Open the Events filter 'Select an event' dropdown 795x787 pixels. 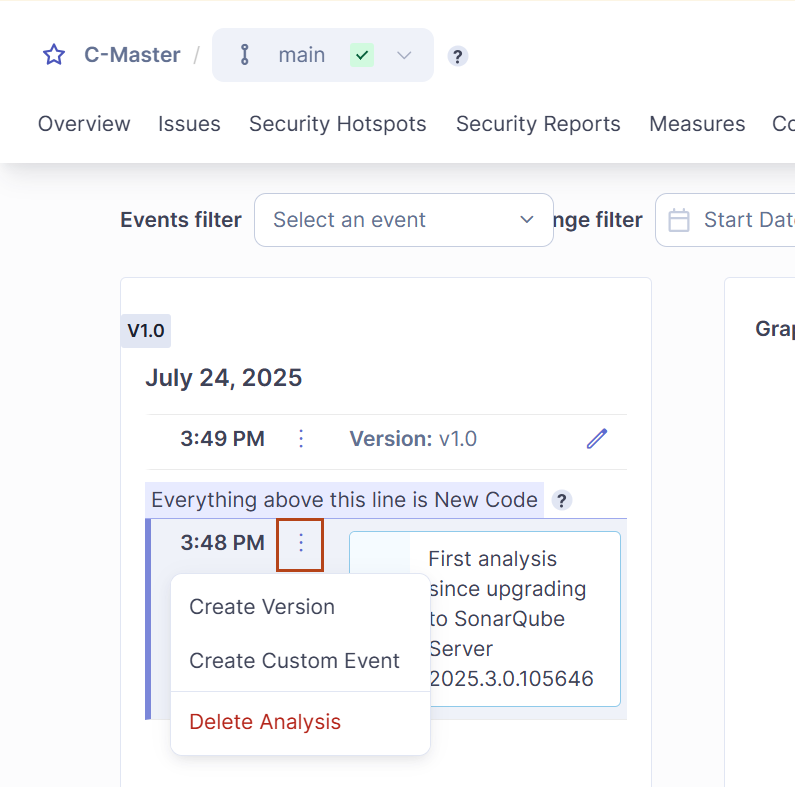click(x=403, y=220)
